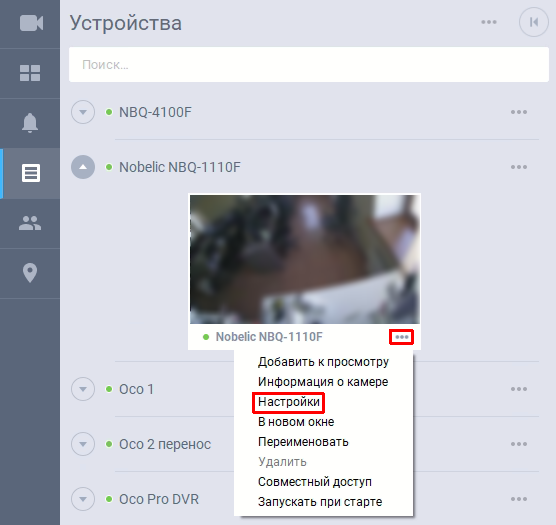
Task: Open notifications bell in sidebar
Action: (x=30, y=123)
